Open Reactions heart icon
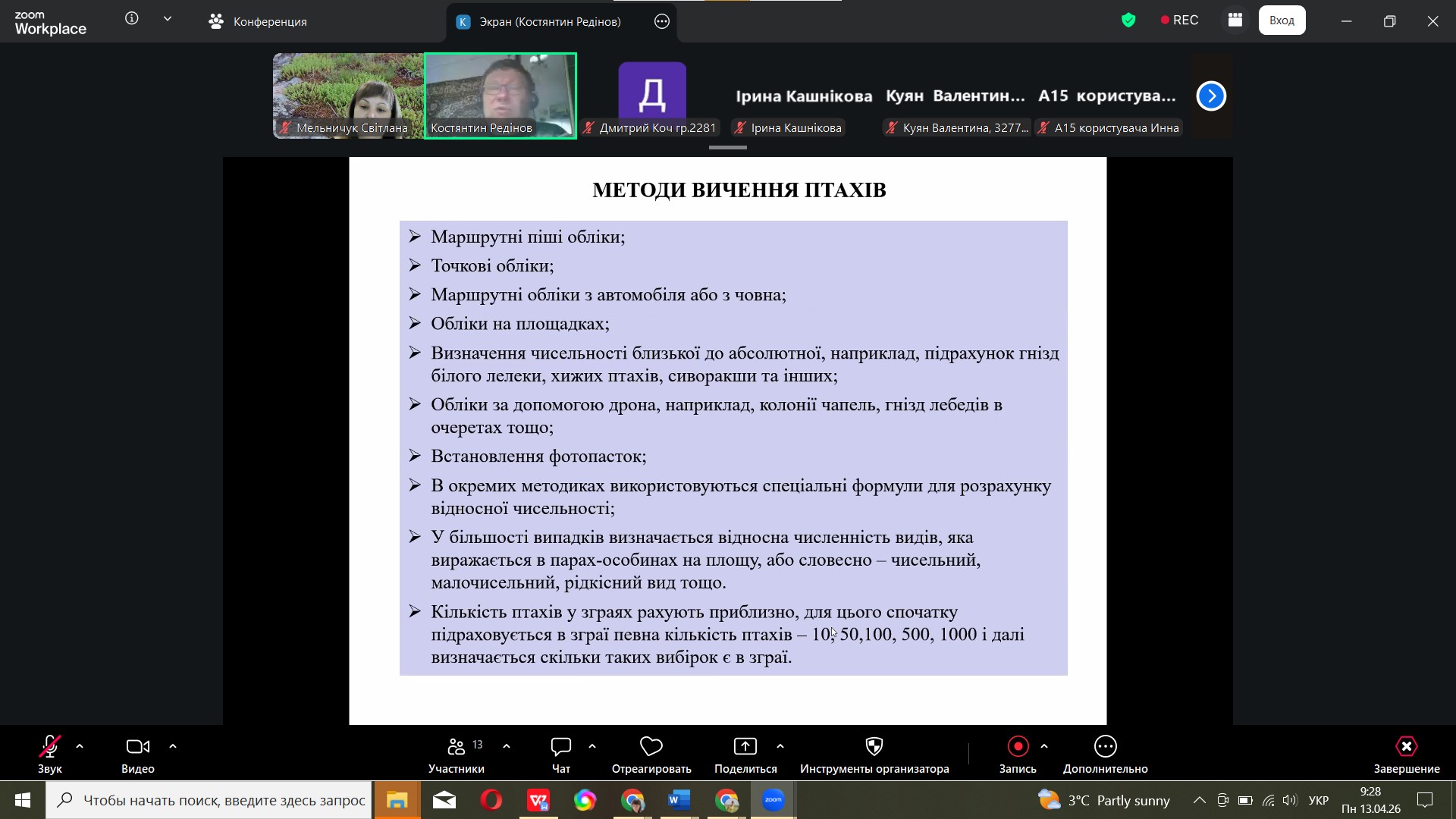1456x819 pixels. (651, 747)
